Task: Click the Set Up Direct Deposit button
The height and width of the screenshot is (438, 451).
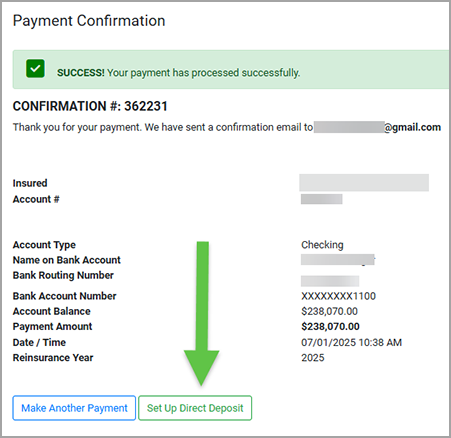Action: pos(195,408)
